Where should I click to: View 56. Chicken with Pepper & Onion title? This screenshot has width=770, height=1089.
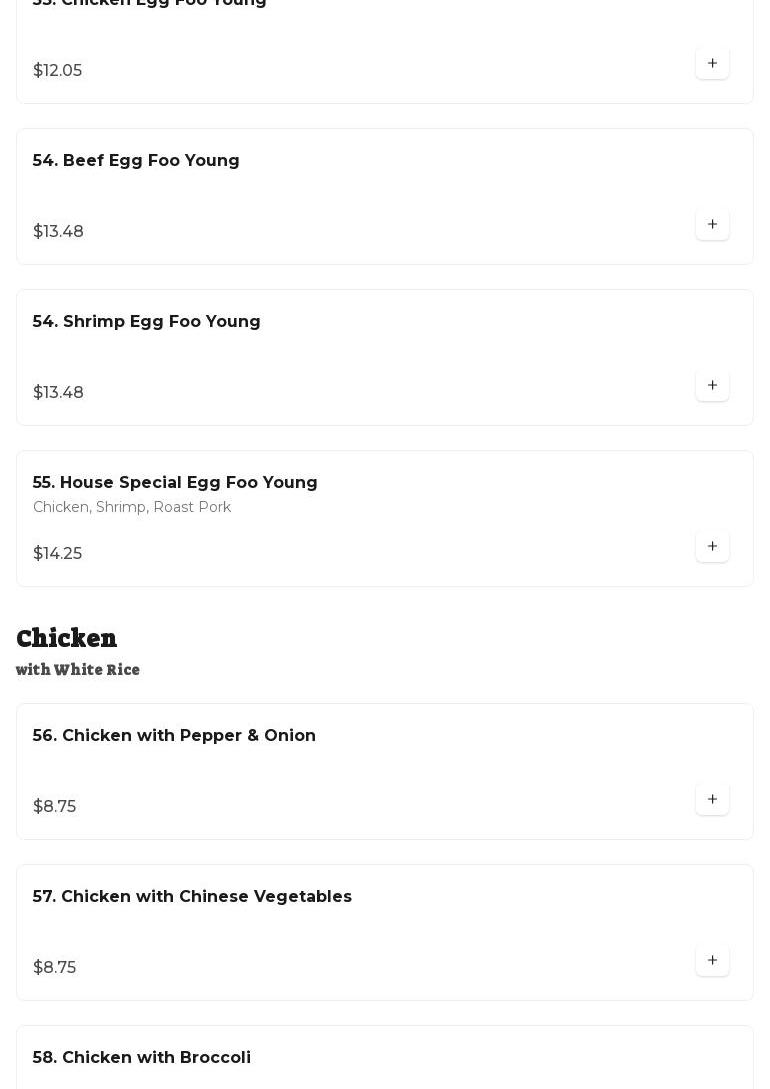[x=174, y=736]
